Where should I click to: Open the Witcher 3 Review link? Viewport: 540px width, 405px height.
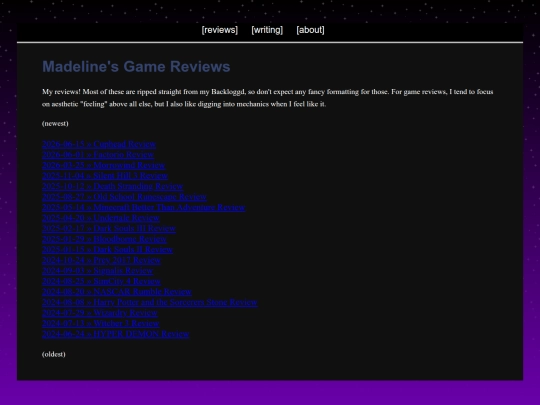tap(101, 323)
